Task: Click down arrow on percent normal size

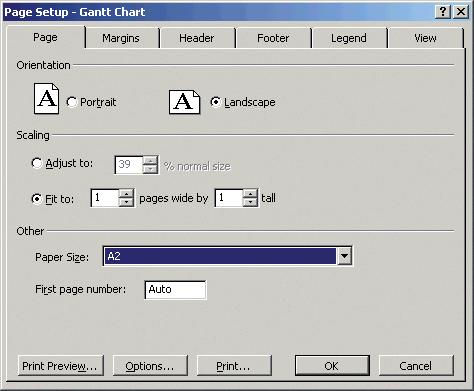Action: [150, 169]
